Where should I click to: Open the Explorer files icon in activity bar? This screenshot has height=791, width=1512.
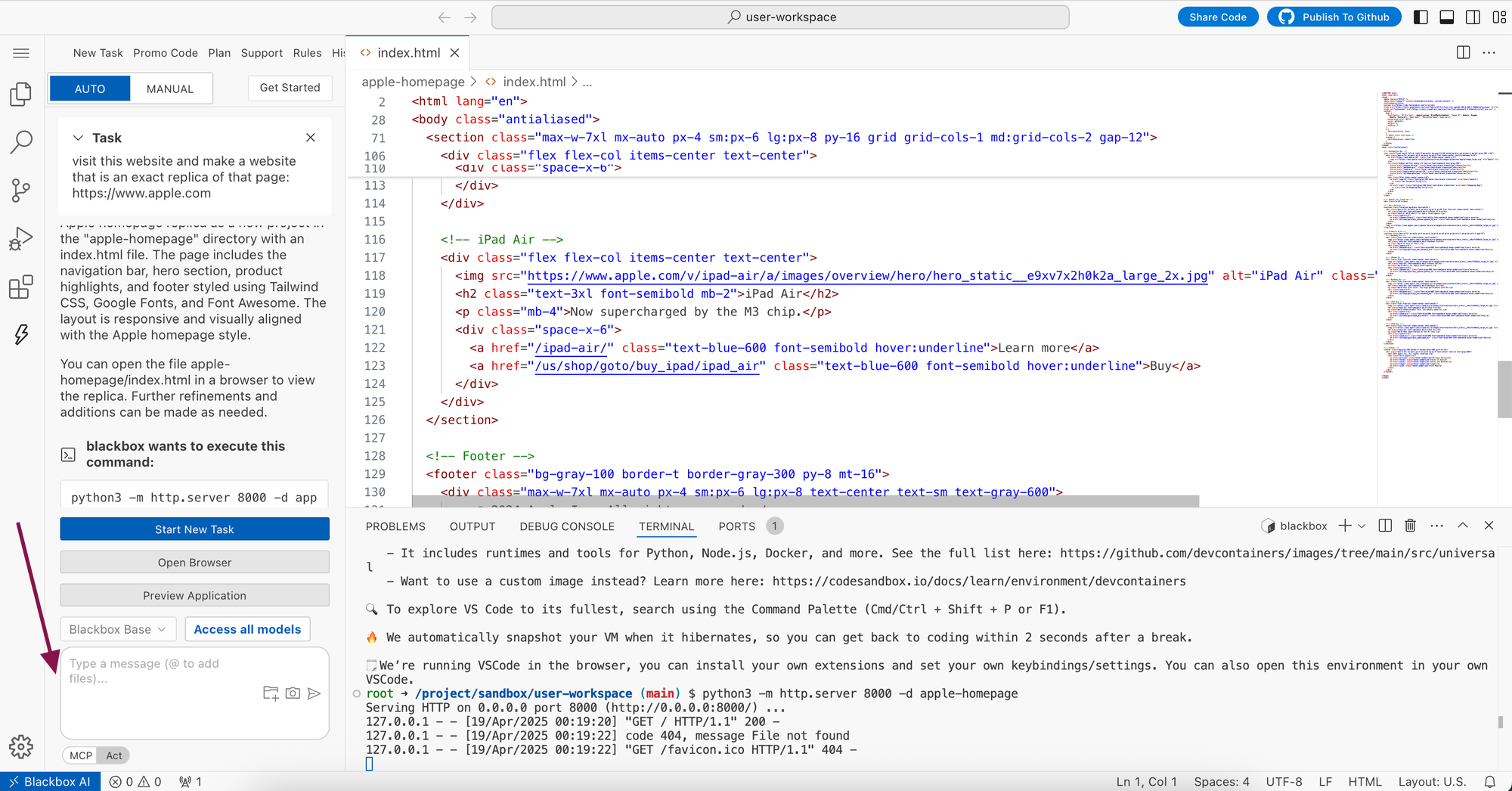click(21, 95)
